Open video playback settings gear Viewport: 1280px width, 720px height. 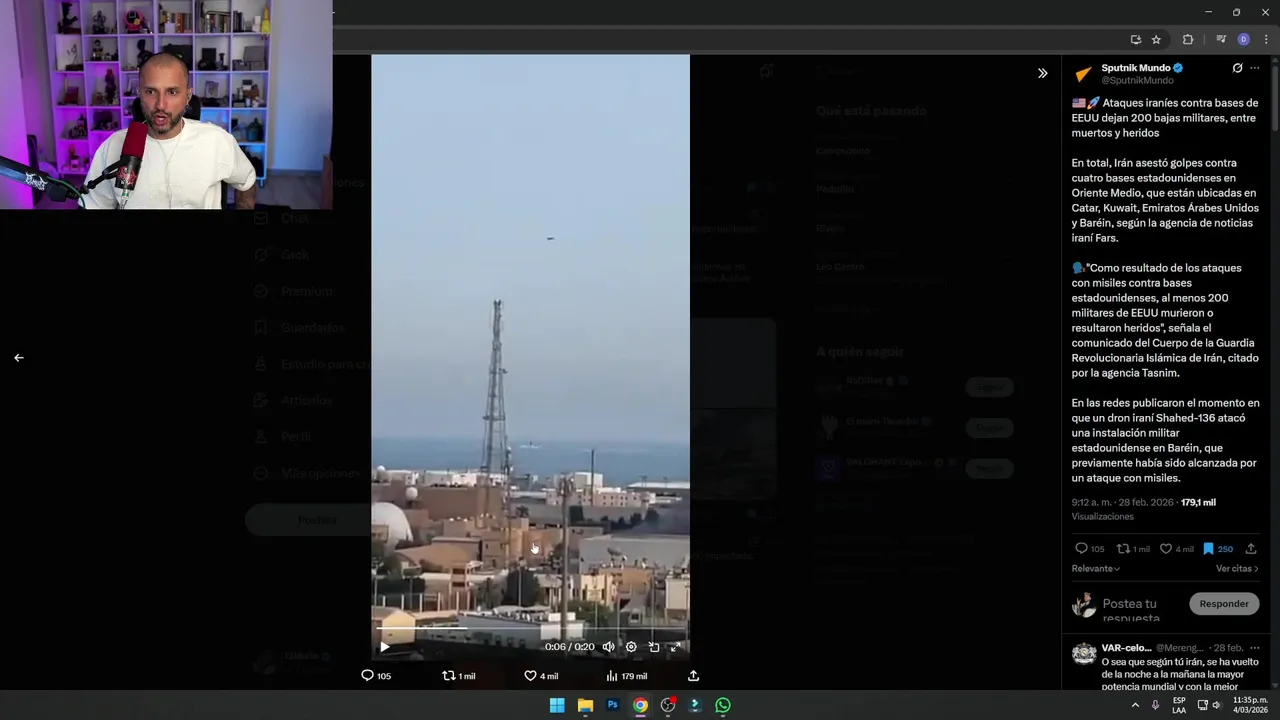pyautogui.click(x=631, y=647)
